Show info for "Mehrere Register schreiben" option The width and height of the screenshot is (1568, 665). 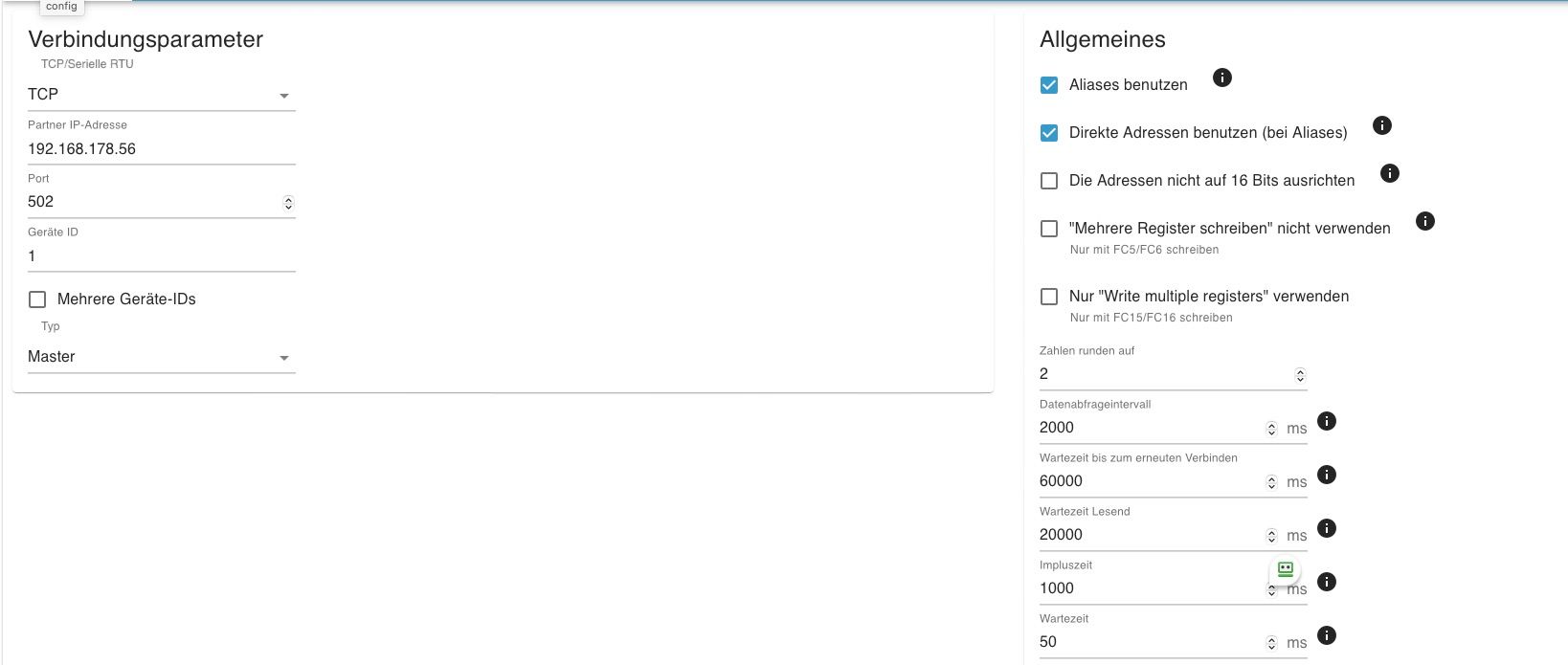1425,221
